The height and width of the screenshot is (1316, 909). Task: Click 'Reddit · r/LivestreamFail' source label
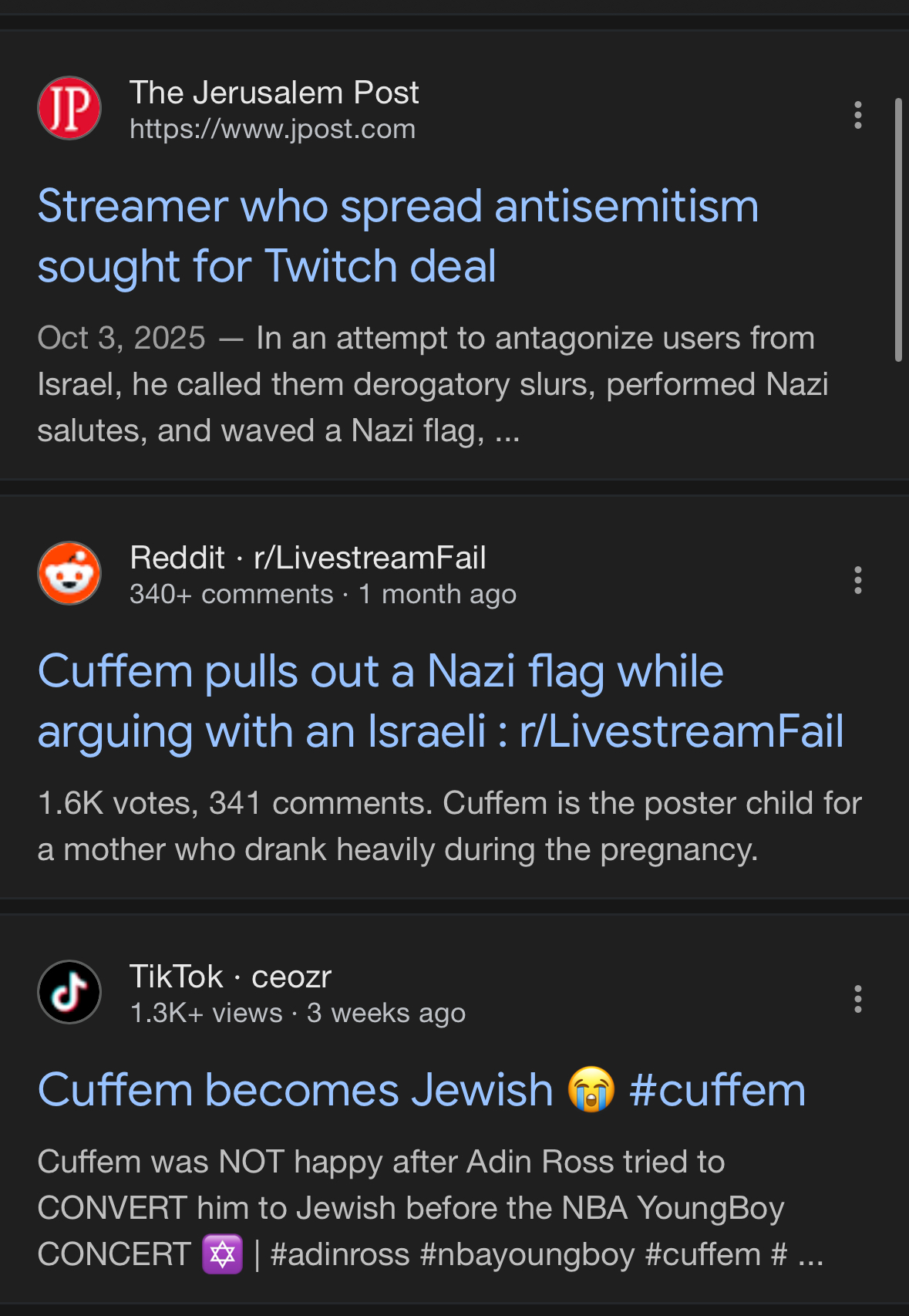308,558
